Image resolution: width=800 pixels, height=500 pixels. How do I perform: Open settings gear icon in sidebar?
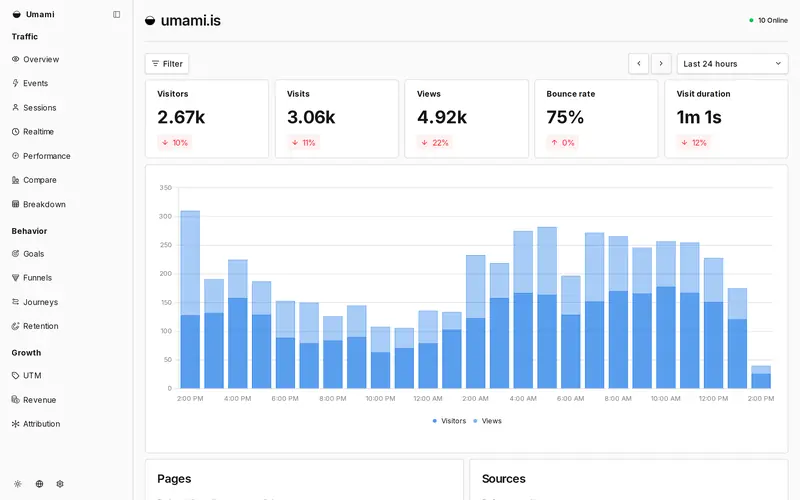tap(60, 484)
